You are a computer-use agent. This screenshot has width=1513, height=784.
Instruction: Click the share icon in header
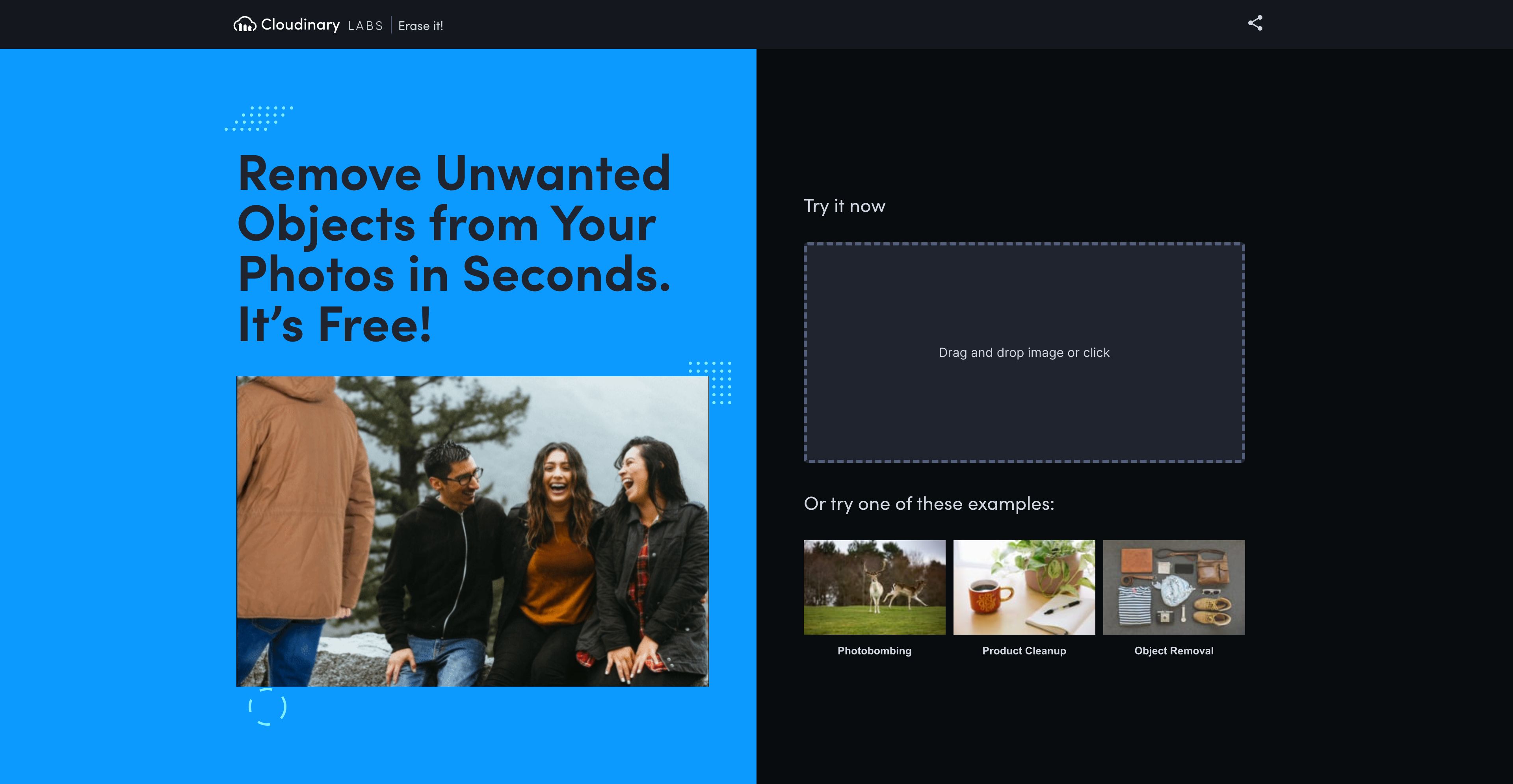coord(1255,24)
